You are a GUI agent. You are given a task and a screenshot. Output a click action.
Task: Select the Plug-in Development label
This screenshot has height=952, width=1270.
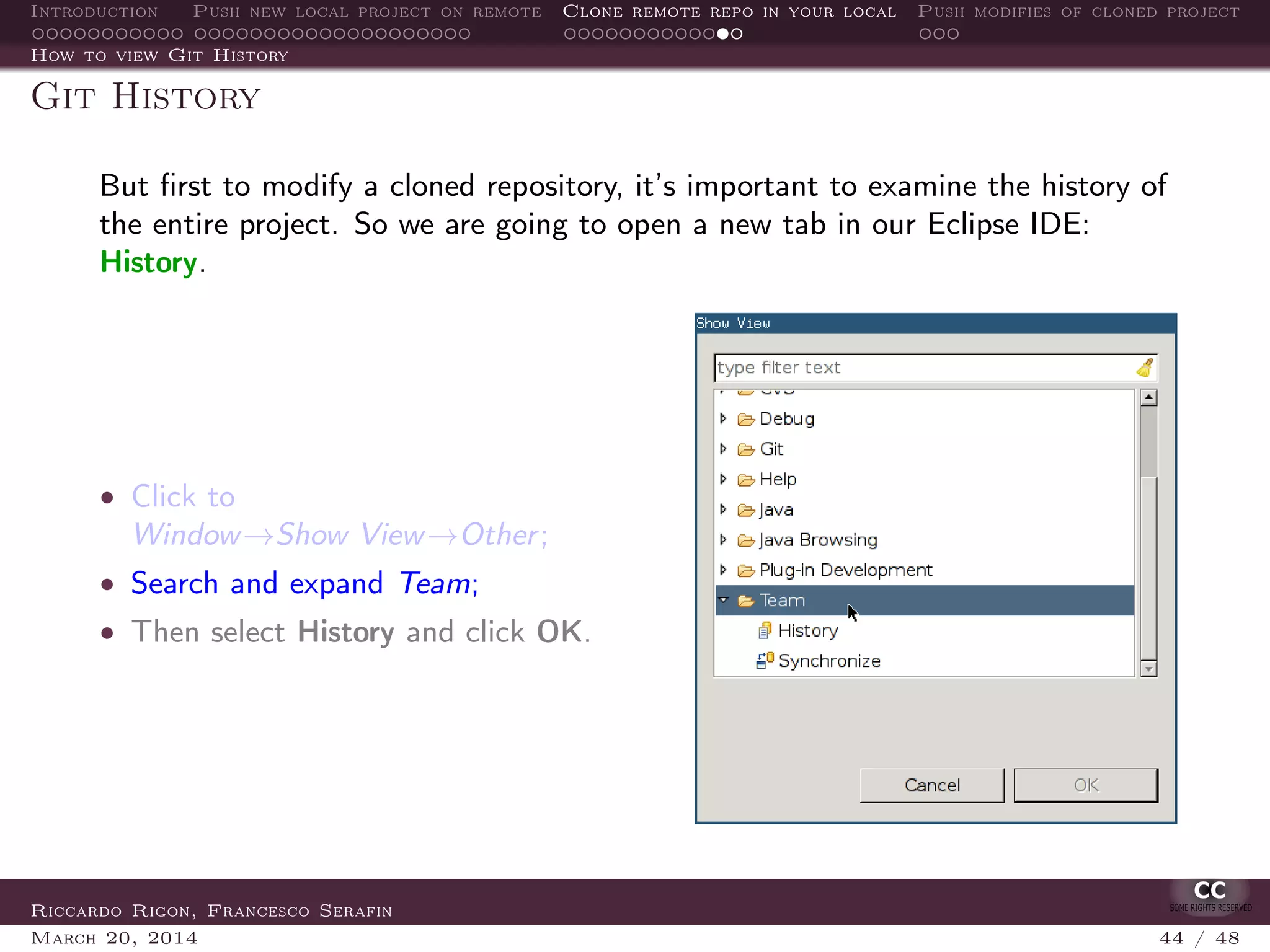(846, 570)
